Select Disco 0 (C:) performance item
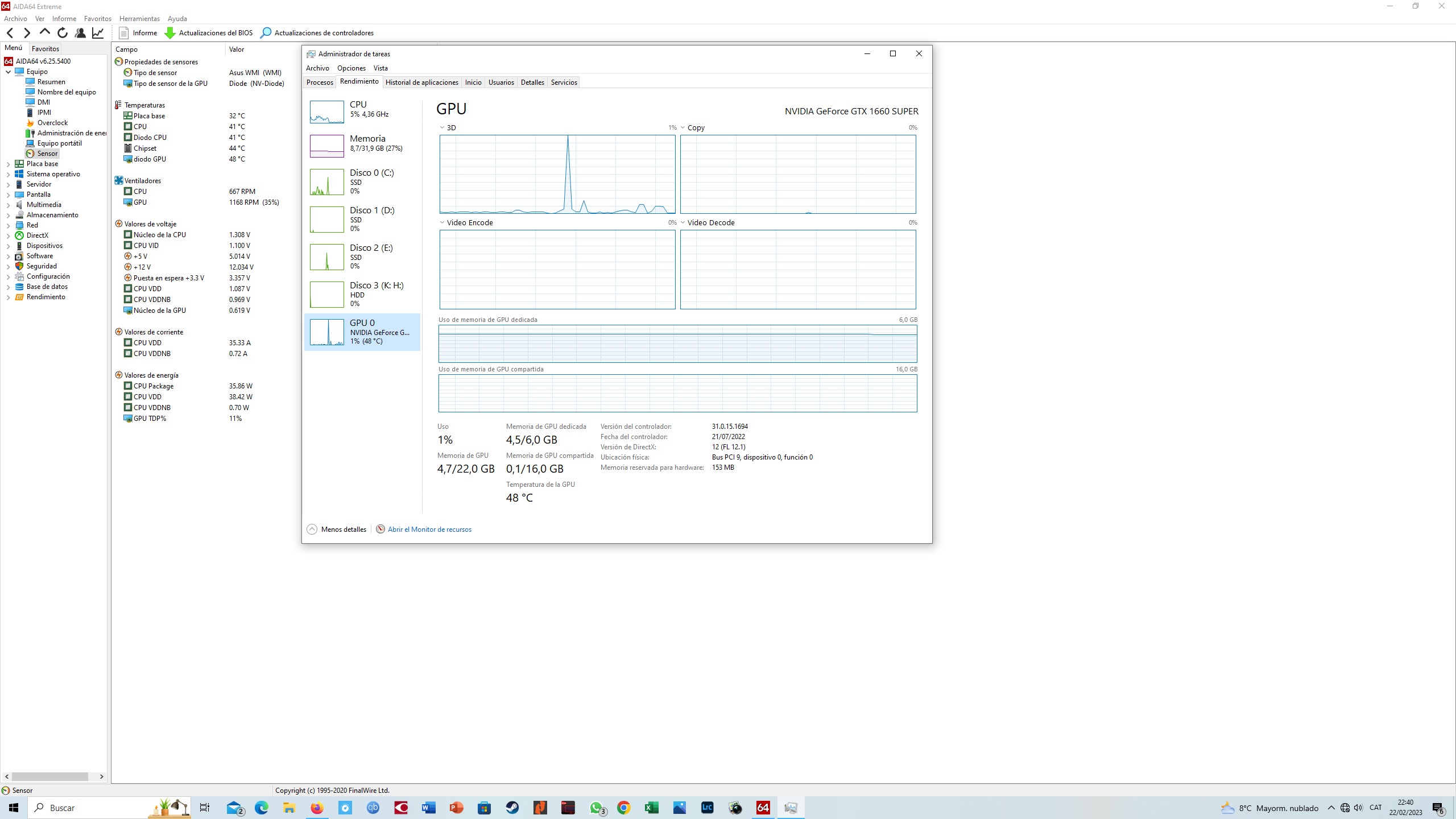Image resolution: width=1456 pixels, height=819 pixels. click(362, 181)
